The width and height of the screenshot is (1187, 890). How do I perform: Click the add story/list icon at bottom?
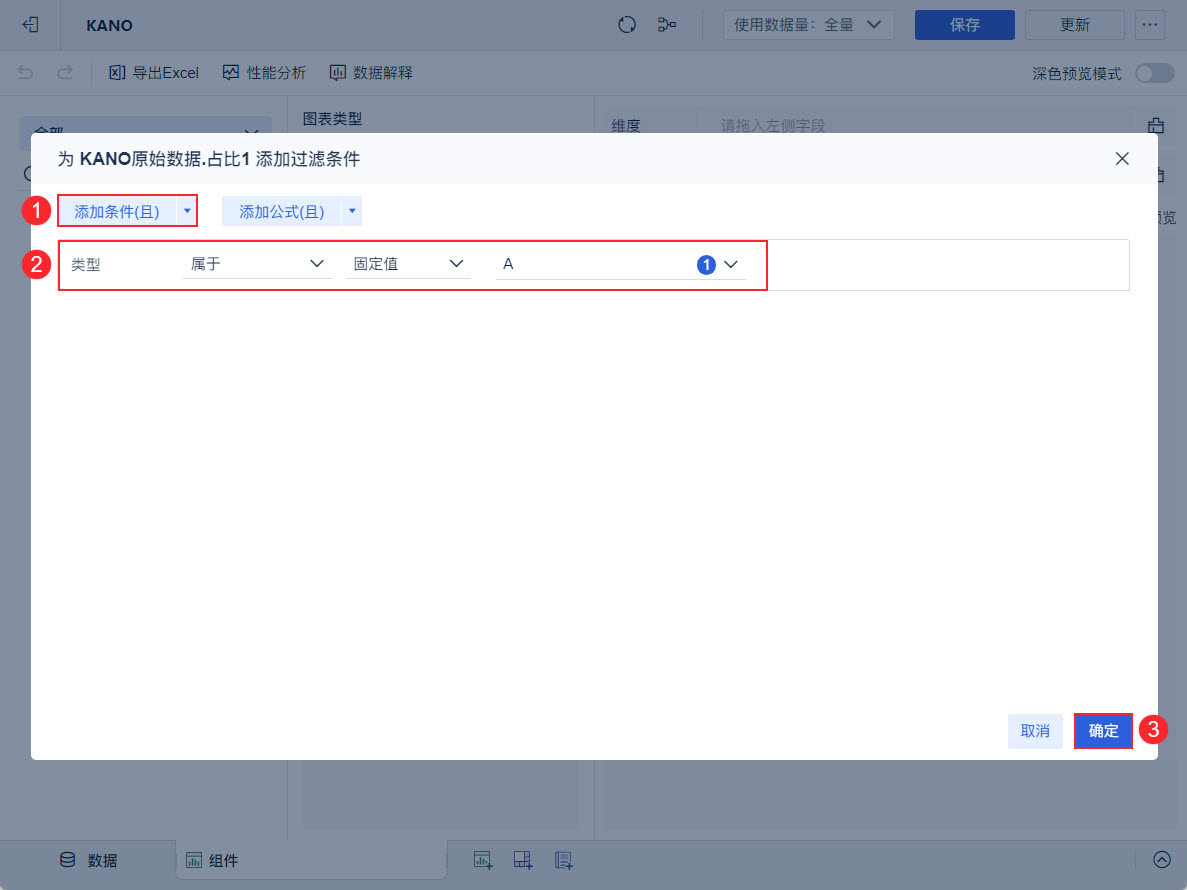(563, 860)
